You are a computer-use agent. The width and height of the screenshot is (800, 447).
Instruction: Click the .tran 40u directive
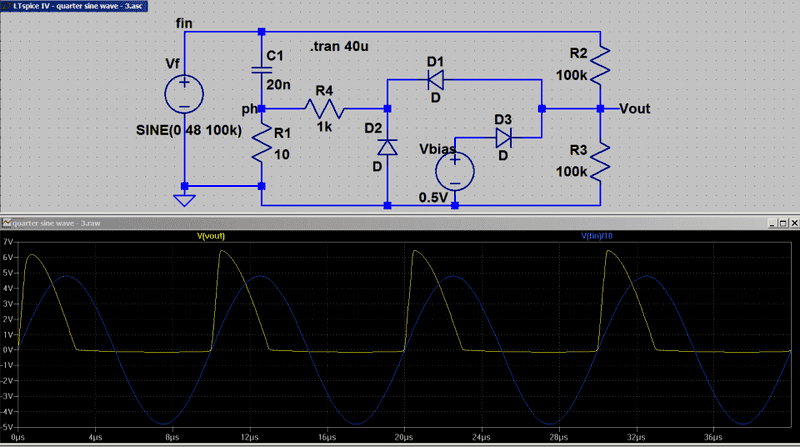tap(339, 46)
